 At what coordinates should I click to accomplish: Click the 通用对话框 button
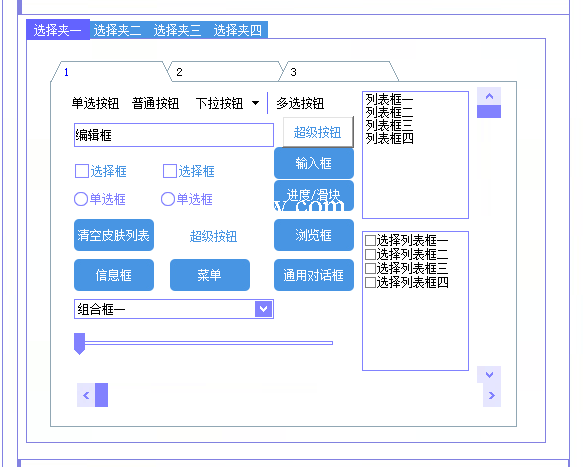pyautogui.click(x=314, y=275)
